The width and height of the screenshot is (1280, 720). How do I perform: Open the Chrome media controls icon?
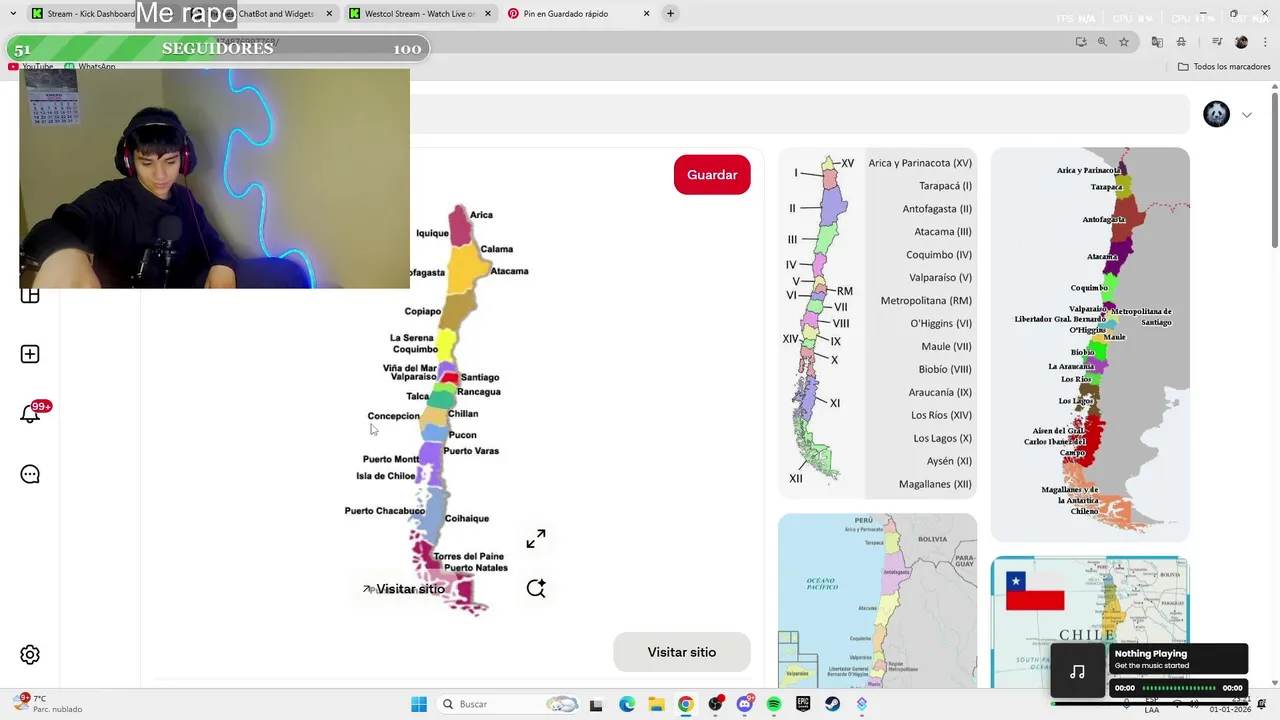pos(1217,42)
